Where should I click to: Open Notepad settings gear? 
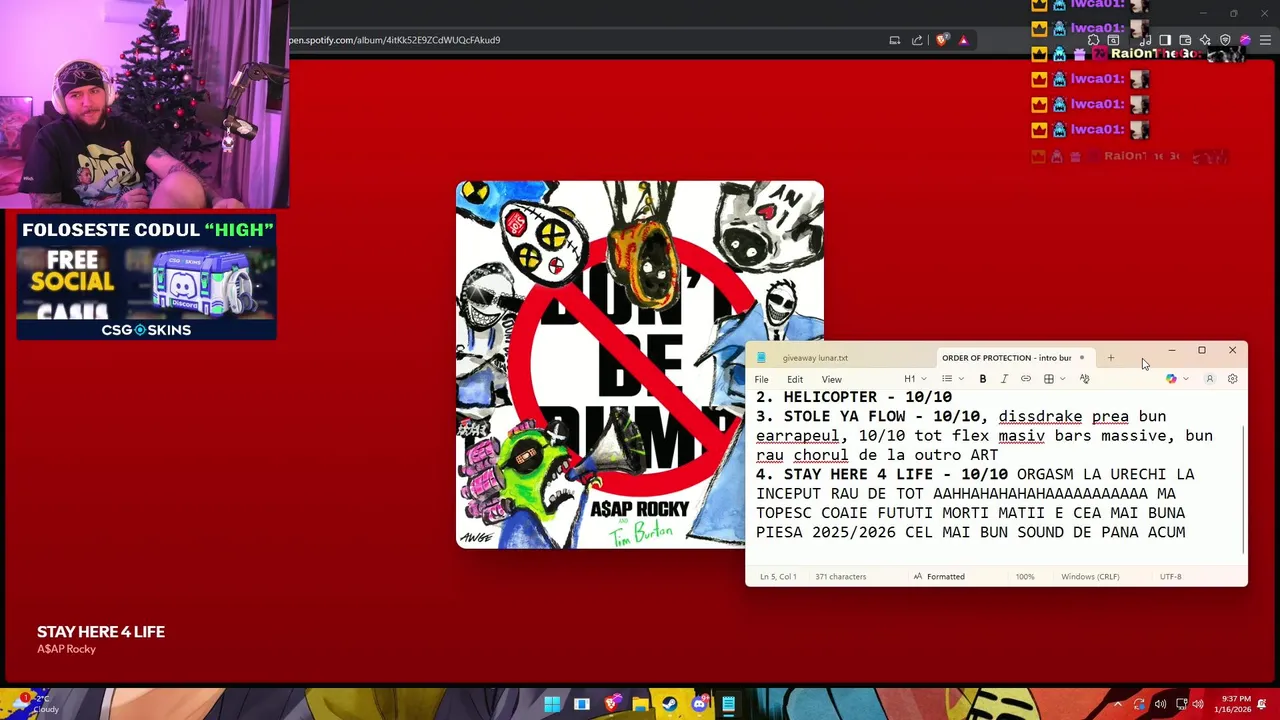(1232, 379)
